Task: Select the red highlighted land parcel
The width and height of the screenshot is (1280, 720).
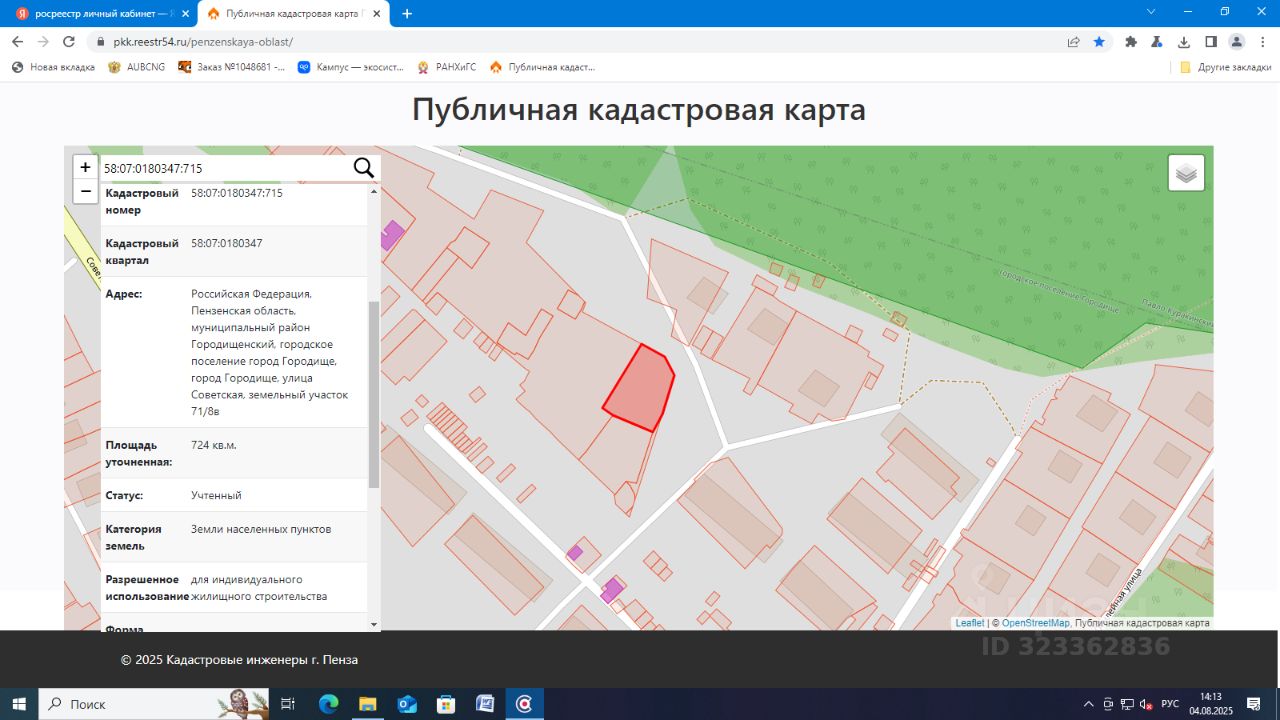Action: point(640,390)
